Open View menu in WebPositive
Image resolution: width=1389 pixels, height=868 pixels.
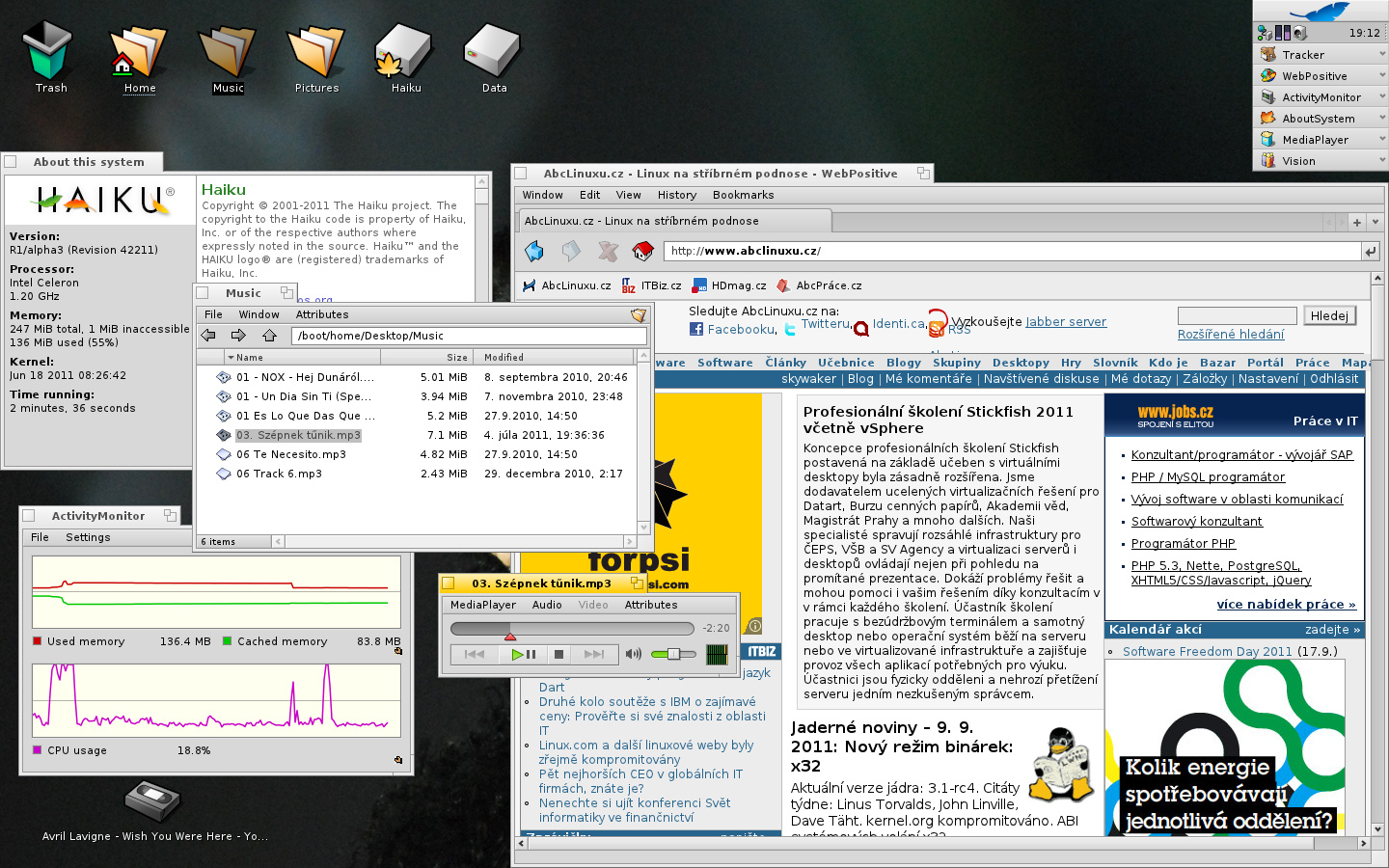[x=628, y=195]
